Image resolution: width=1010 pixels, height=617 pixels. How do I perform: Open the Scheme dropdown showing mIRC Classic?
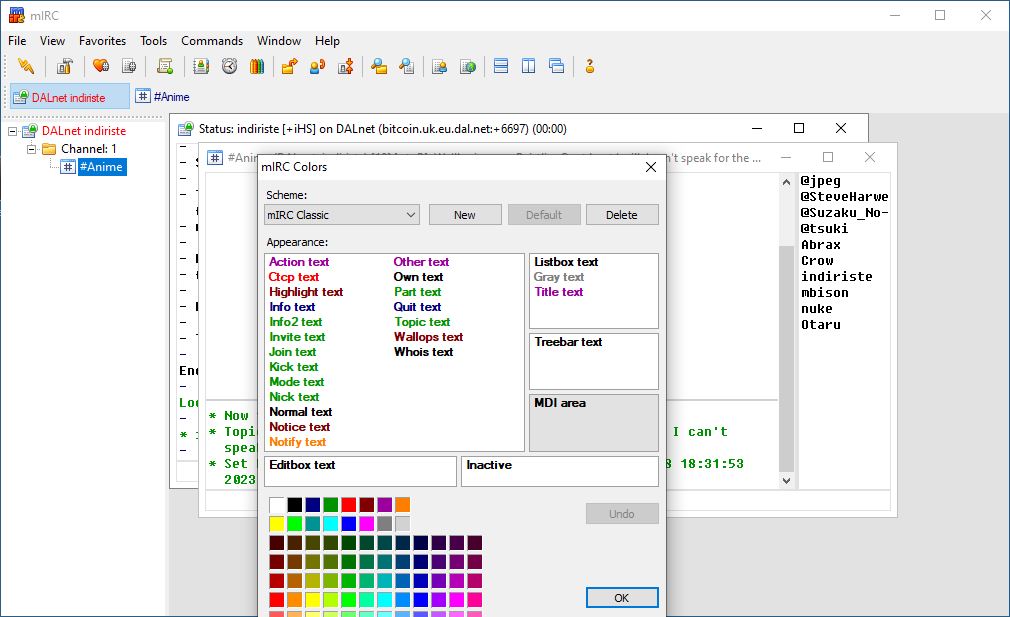tap(342, 214)
